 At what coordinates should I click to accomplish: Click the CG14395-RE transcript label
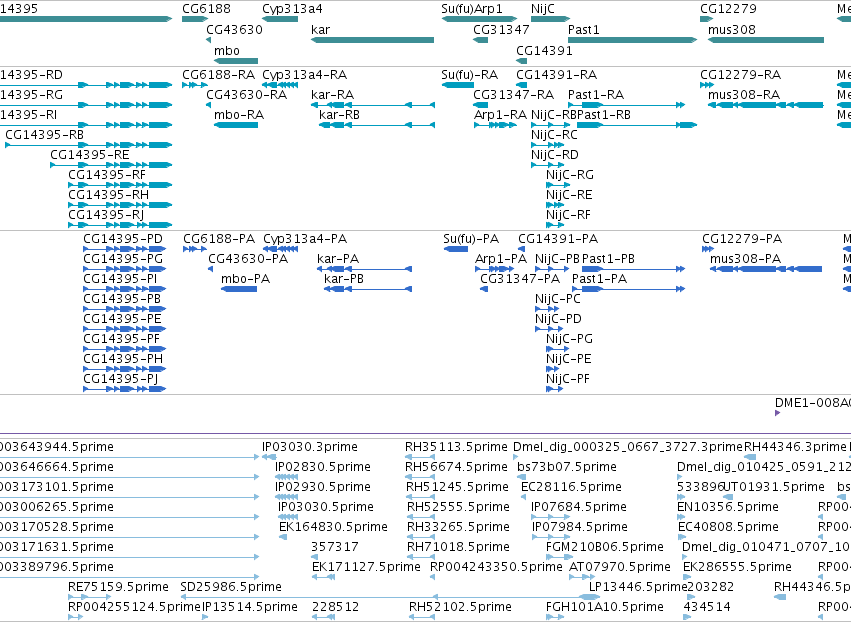coord(90,155)
